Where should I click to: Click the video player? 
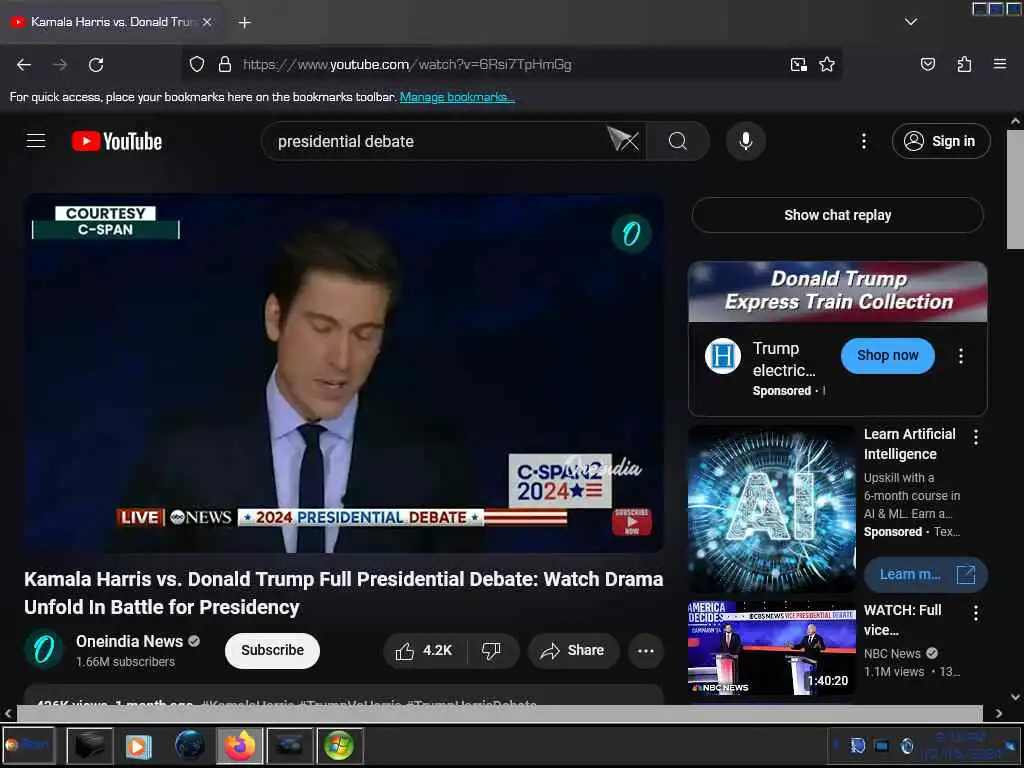click(x=344, y=373)
